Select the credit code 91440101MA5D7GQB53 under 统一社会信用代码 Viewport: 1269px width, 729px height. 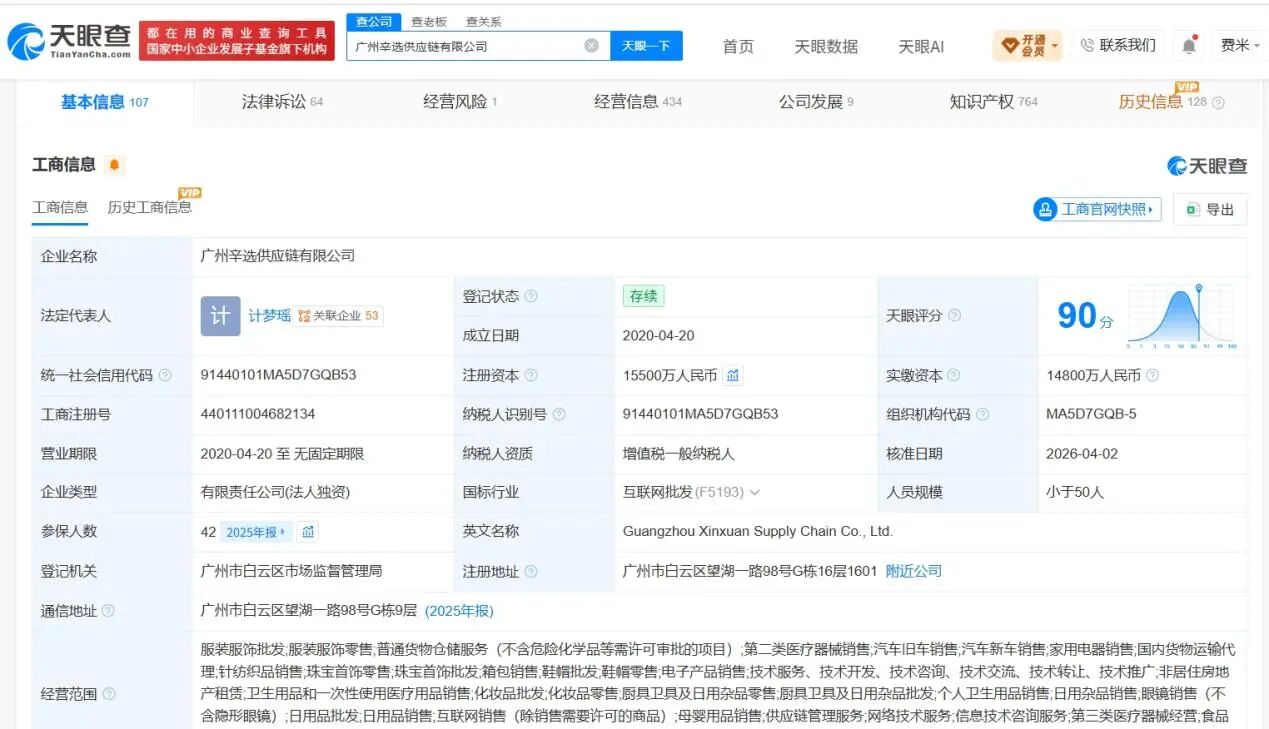(278, 375)
